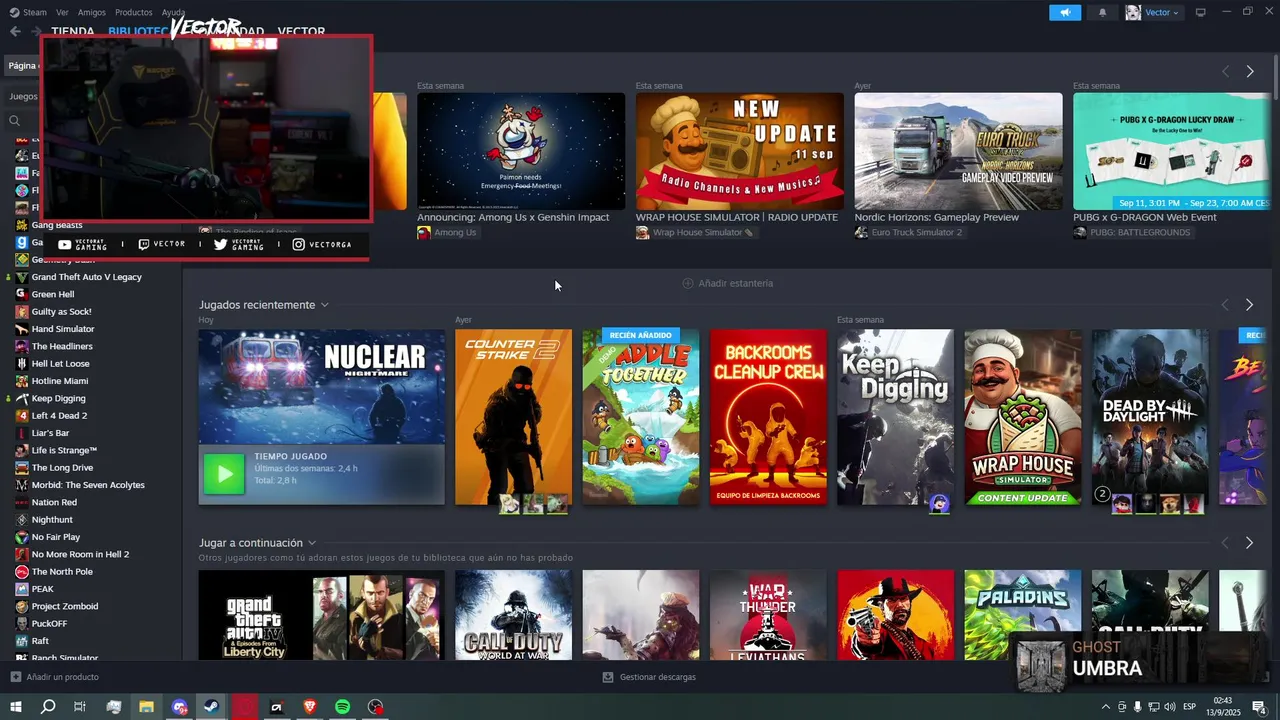Enter Big Picture mode via monitor icon
The image size is (1280, 720).
[x=1201, y=12]
